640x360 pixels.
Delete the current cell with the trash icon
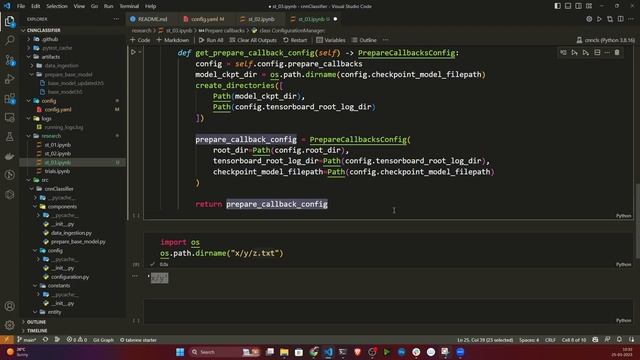(617, 53)
